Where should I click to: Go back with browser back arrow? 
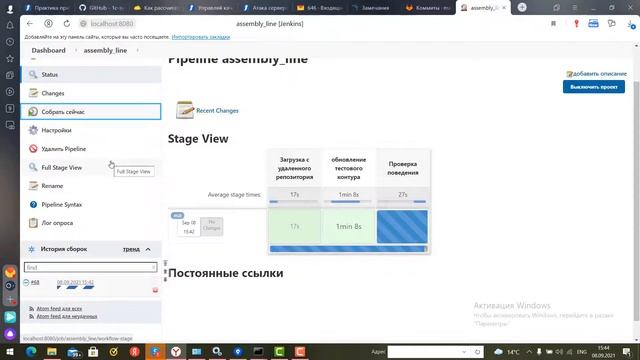[x=30, y=24]
